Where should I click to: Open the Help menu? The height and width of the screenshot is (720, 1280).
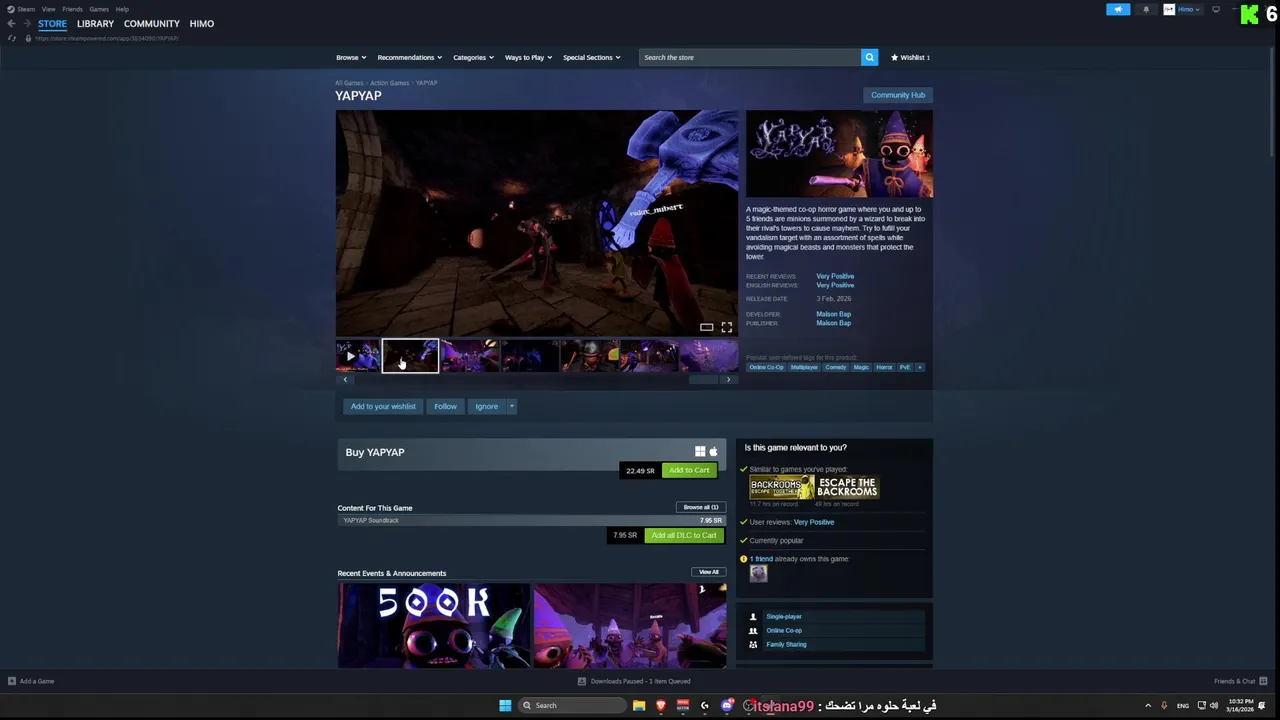[x=122, y=9]
